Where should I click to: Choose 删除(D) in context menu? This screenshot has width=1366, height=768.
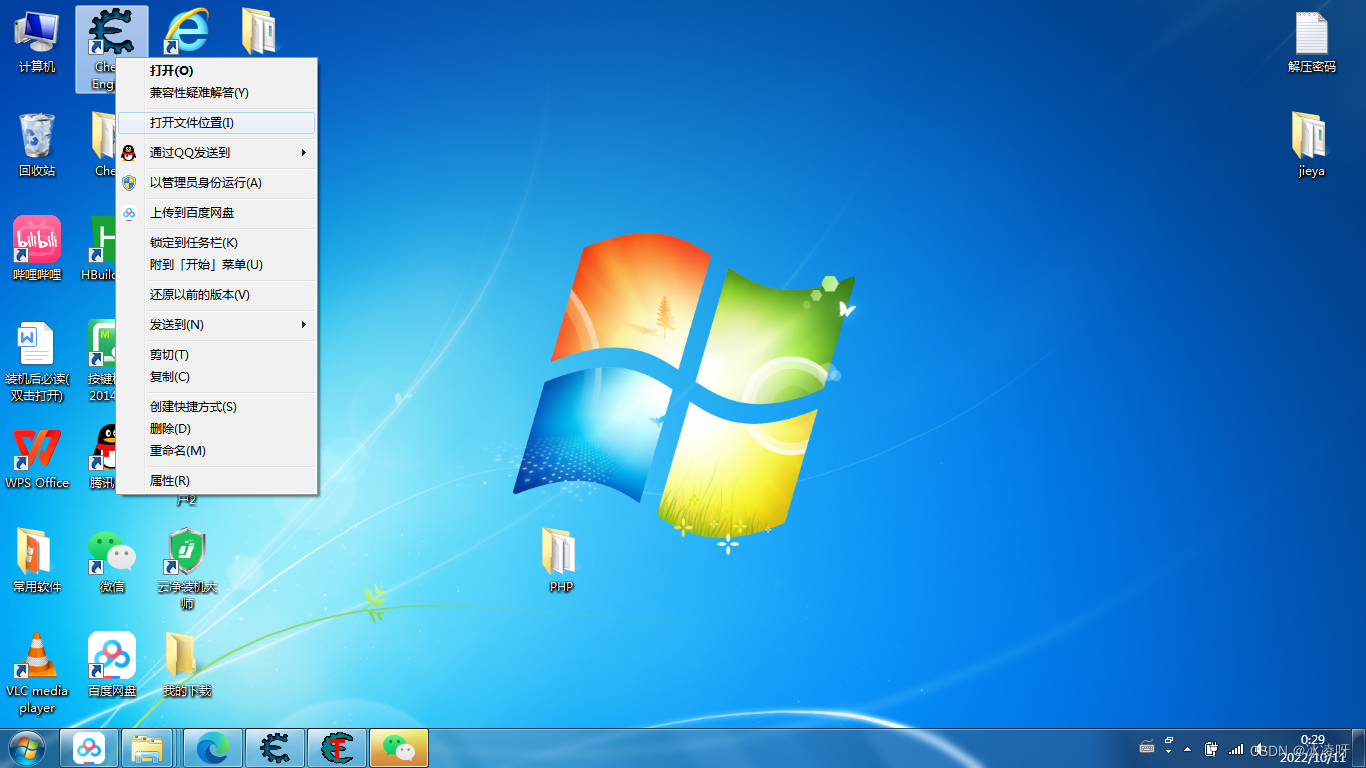pyautogui.click(x=217, y=429)
